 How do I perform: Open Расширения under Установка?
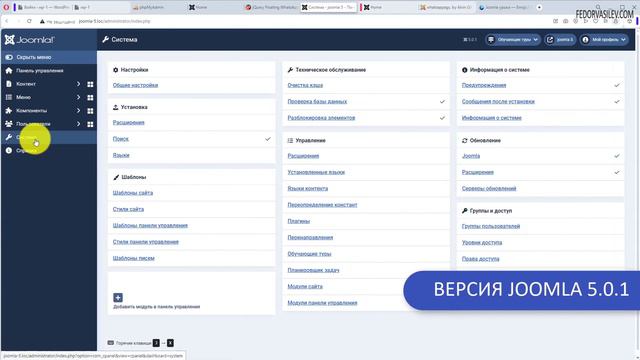pos(129,122)
